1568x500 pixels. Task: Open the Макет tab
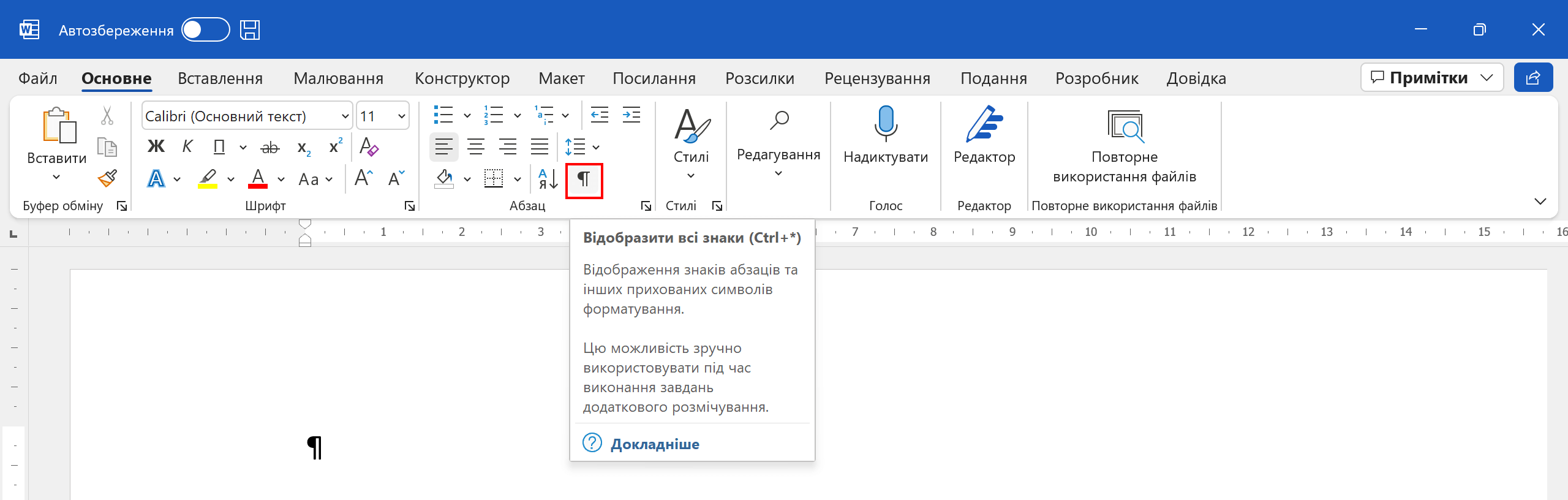(x=561, y=78)
